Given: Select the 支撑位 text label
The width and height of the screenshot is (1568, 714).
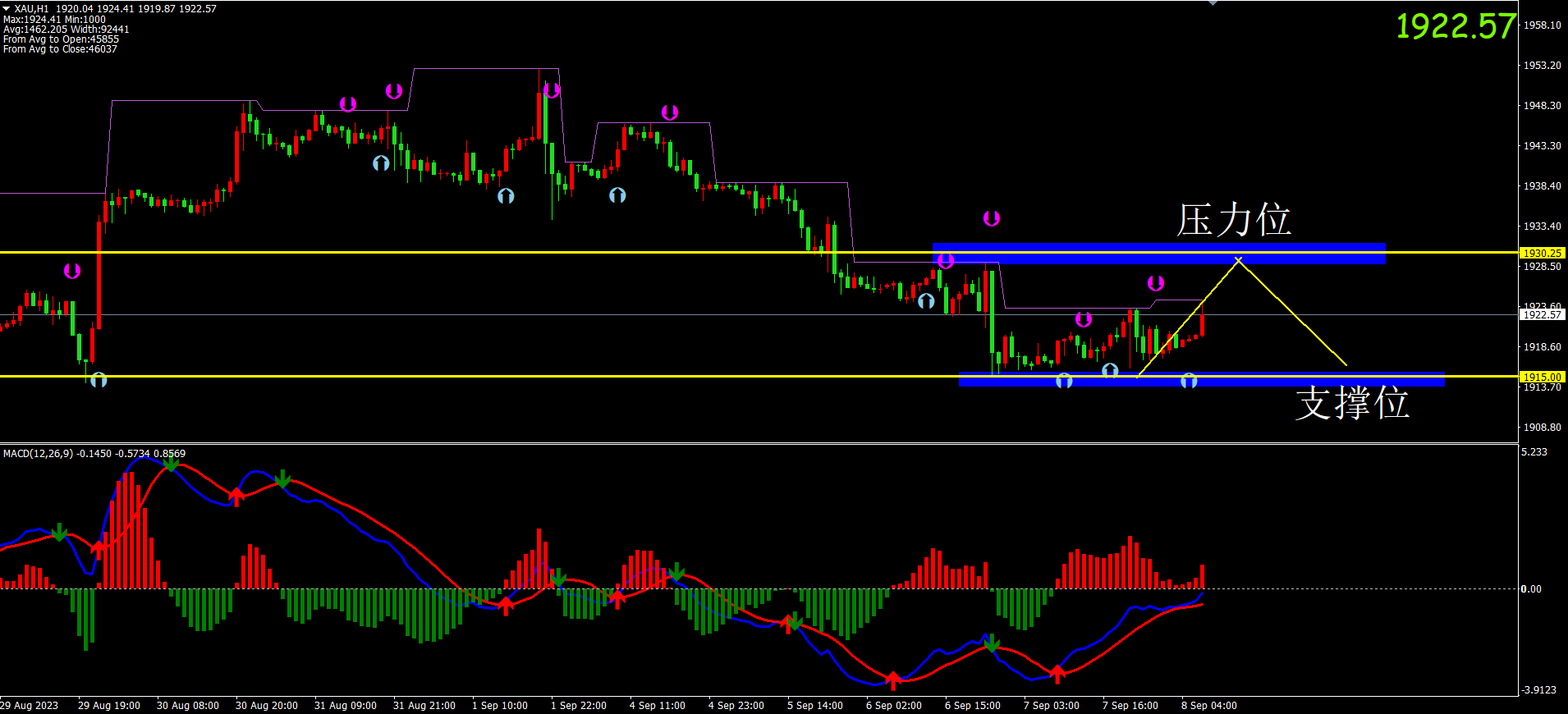Looking at the screenshot, I should (x=1352, y=403).
